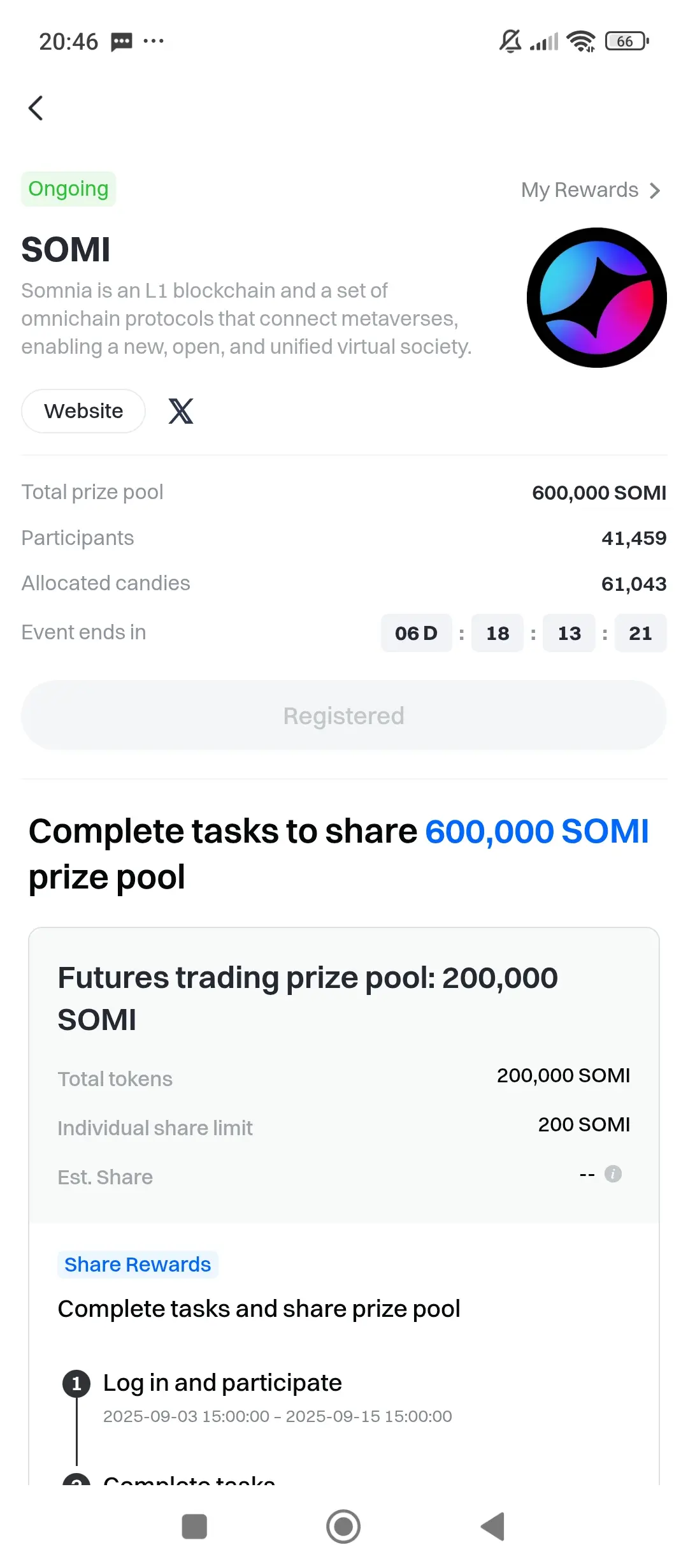Open My Rewards link

pos(591,190)
